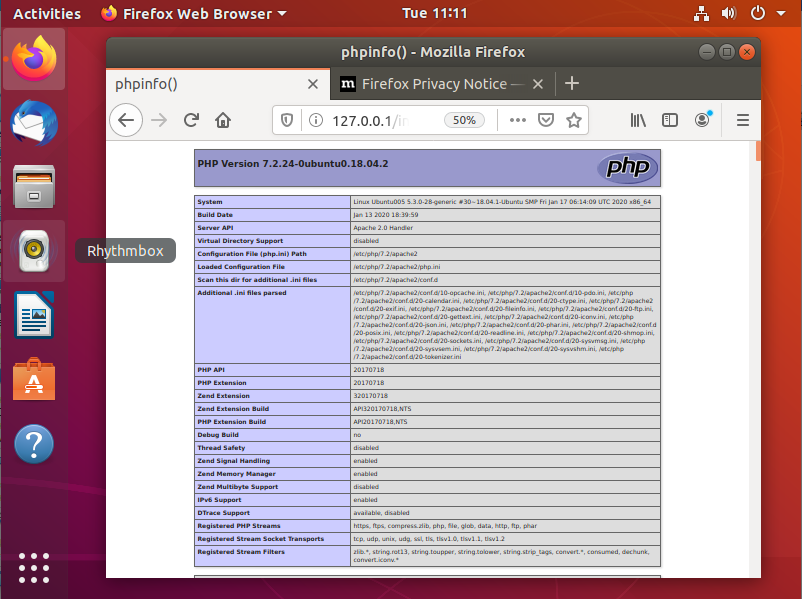802x599 pixels.
Task: Open the Firefox hamburger menu
Action: (743, 120)
